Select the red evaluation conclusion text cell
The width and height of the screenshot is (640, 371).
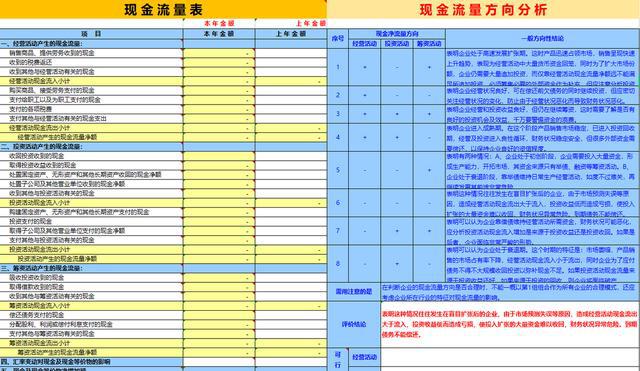click(510, 324)
